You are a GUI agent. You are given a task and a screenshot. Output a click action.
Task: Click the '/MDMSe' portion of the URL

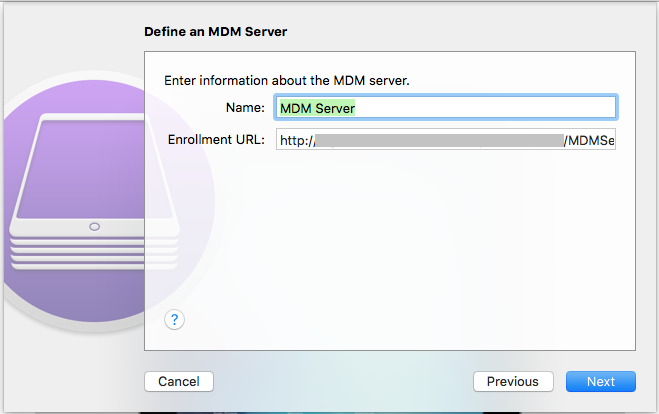pos(589,140)
